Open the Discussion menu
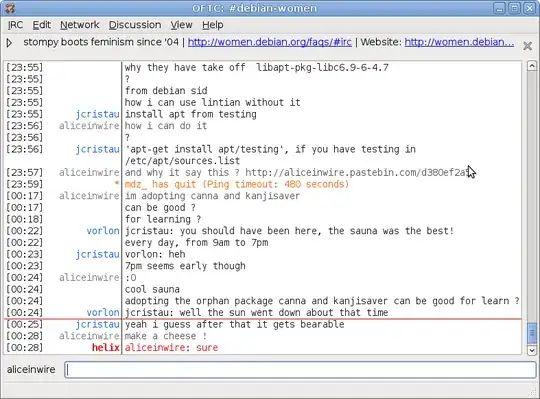Viewport: 540px width, 399px height. point(135,25)
